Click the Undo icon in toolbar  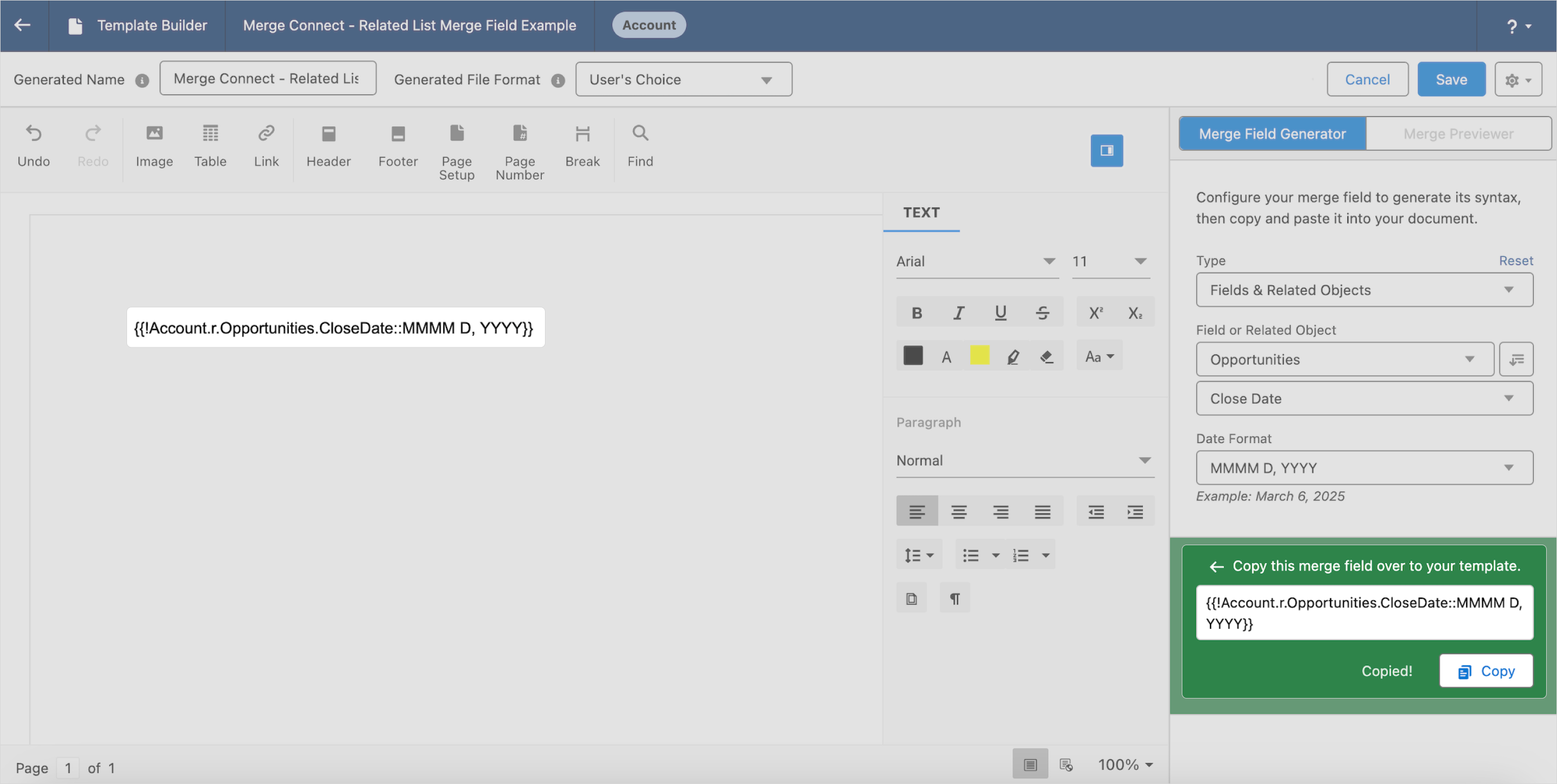pos(33,145)
